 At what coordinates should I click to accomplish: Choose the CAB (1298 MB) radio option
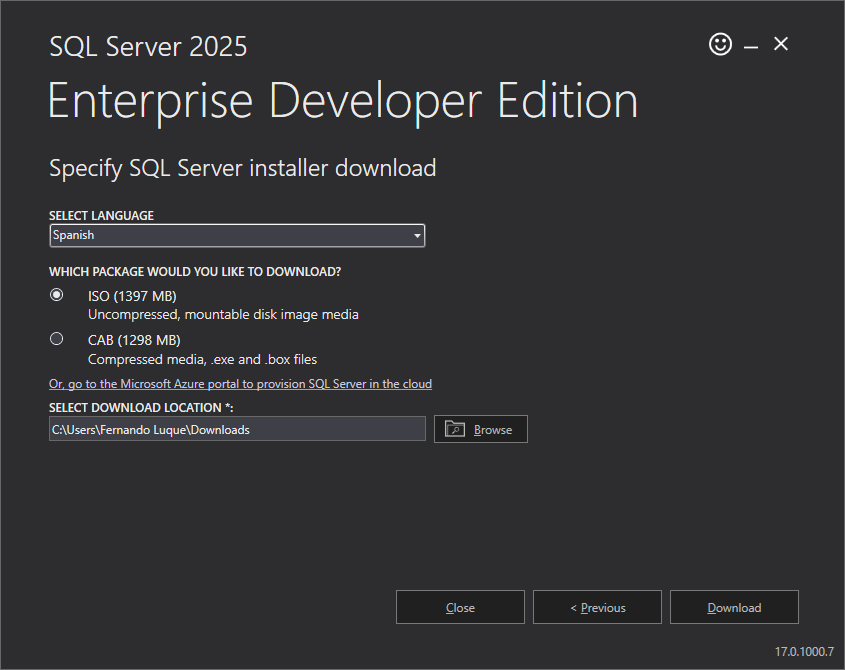click(57, 339)
